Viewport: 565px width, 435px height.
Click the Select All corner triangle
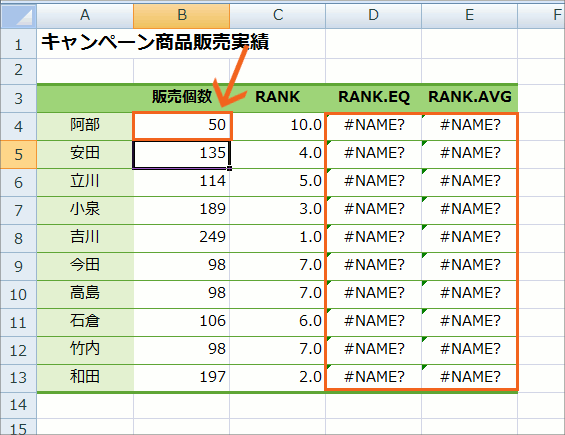[18, 15]
